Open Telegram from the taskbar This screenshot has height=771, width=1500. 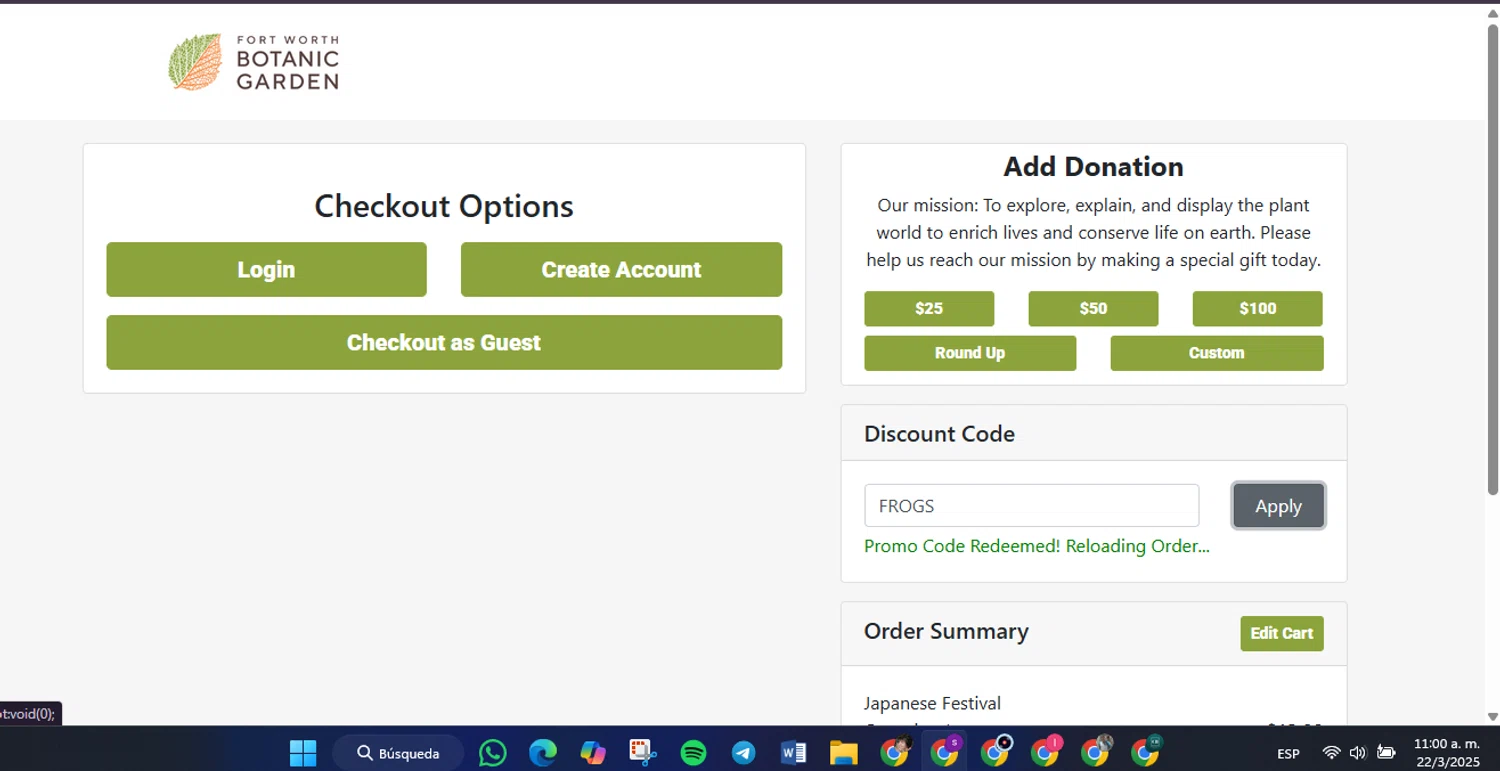(743, 753)
